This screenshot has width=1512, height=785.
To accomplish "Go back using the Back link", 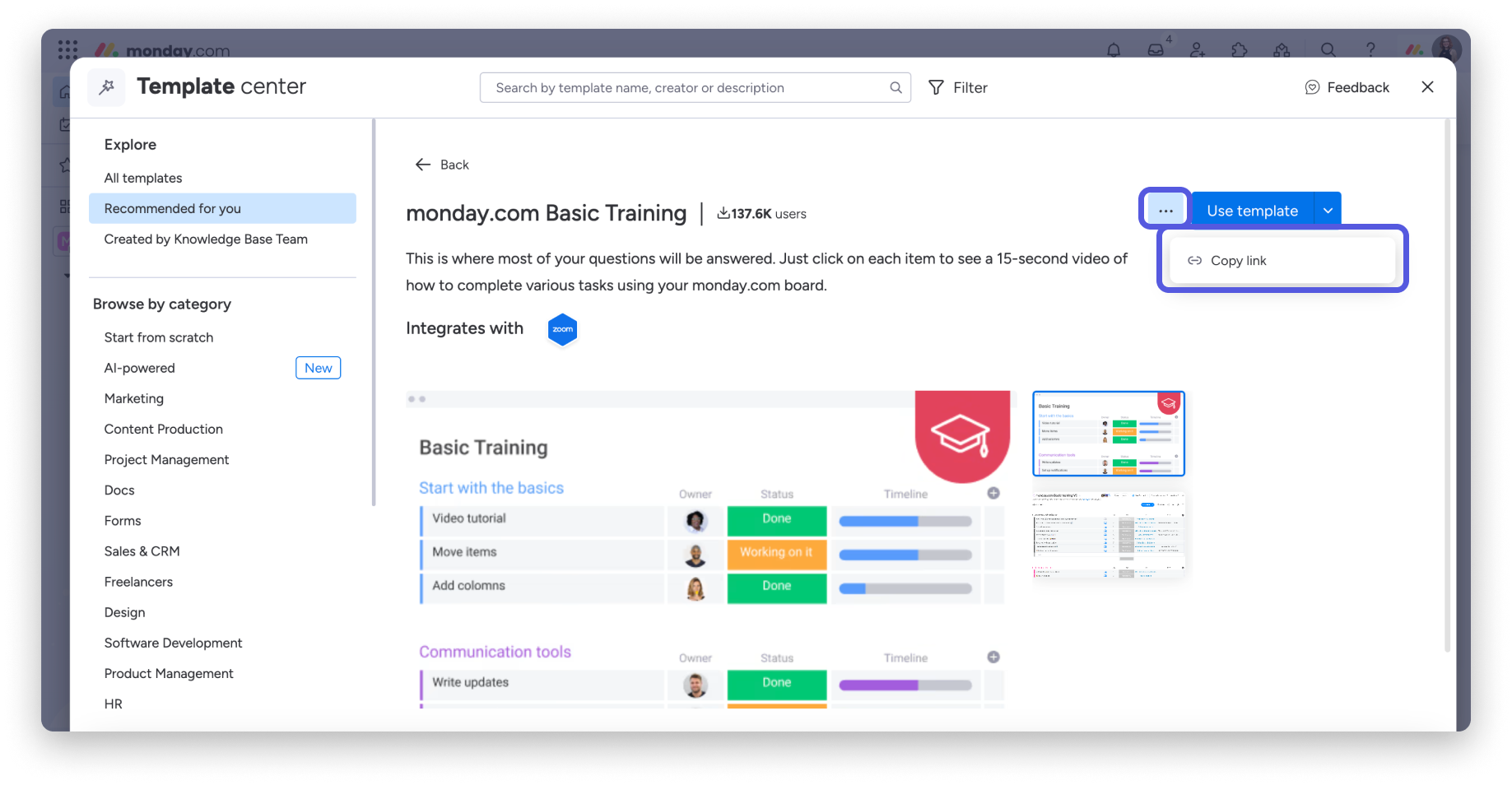I will coord(443,165).
